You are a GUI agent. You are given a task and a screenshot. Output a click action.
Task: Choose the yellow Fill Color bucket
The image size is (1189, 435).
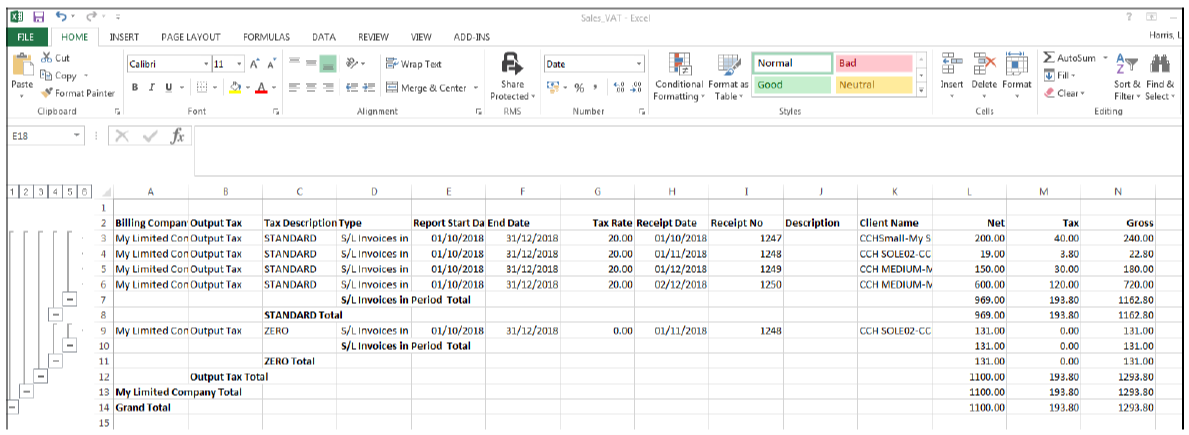coord(235,88)
